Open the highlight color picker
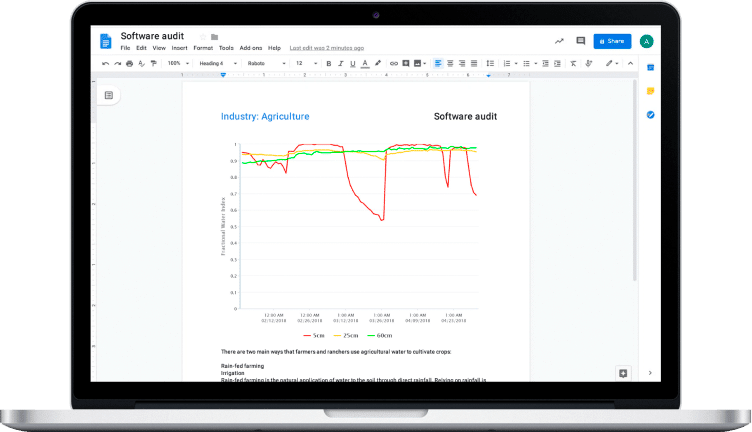 click(x=378, y=63)
